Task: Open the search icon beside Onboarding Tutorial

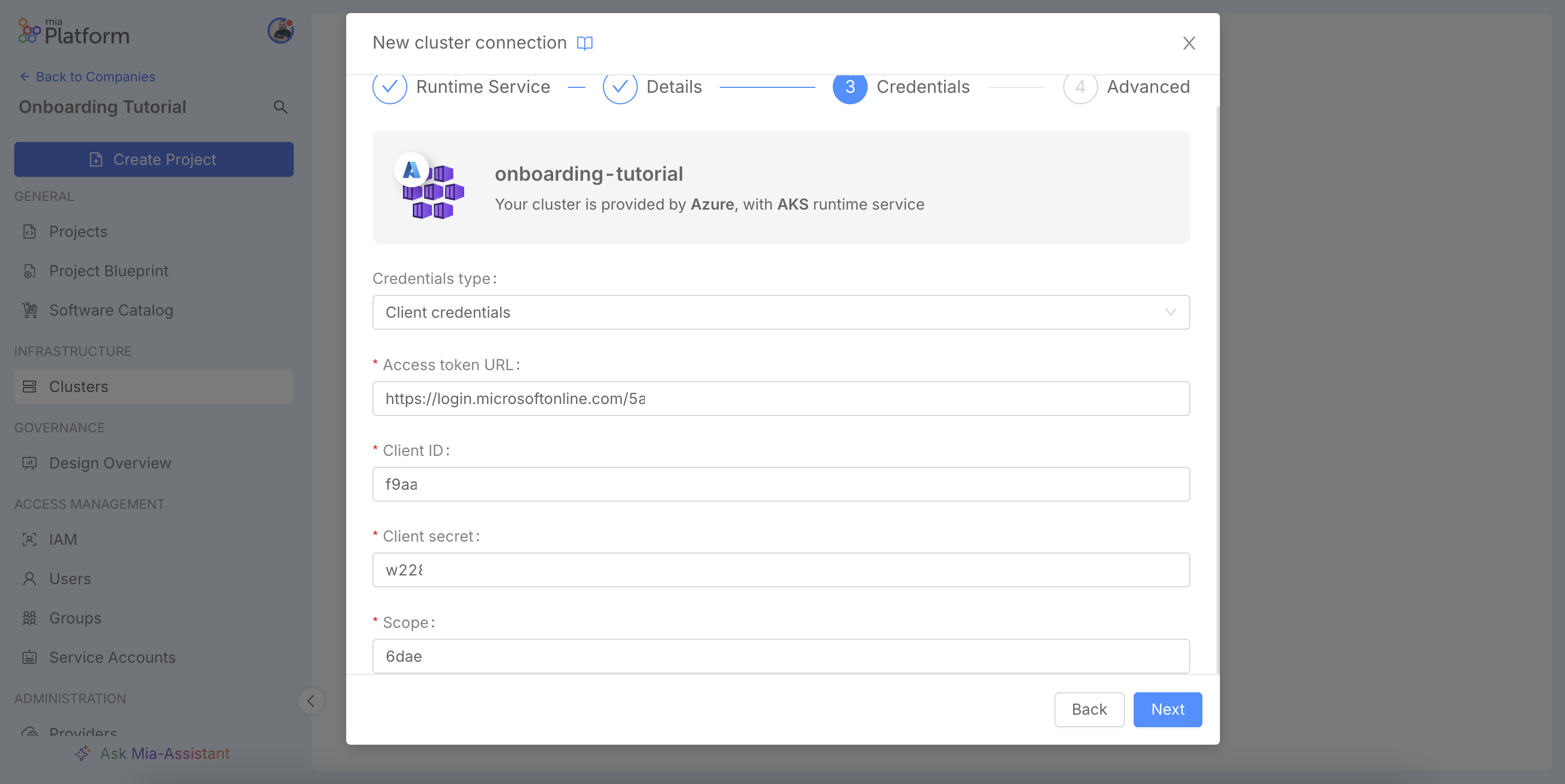Action: pos(280,107)
